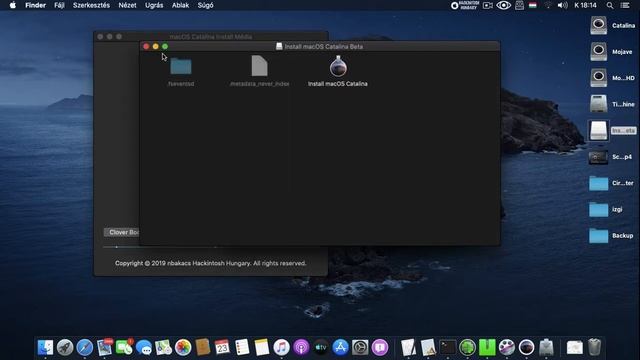Open the Trash in the Dock

(x=595, y=347)
